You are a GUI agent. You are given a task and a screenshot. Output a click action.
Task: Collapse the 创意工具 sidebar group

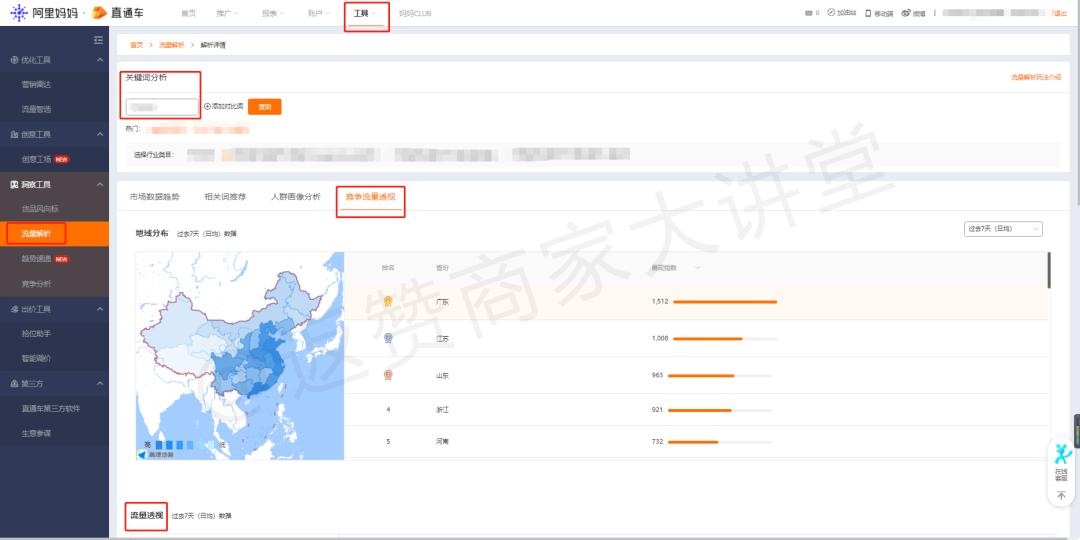(99, 134)
